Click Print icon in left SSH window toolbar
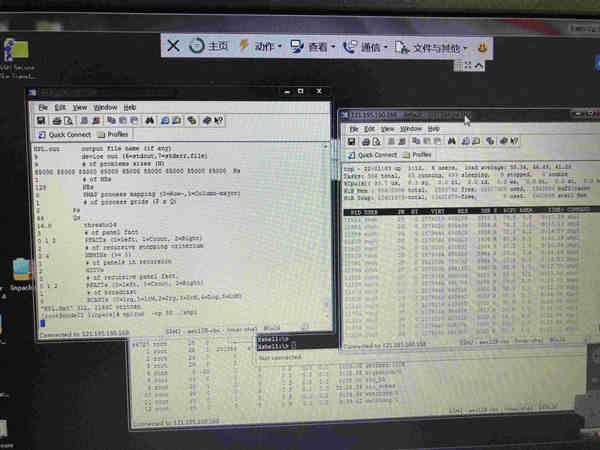Screen dimensions: 600x450 click(x=57, y=121)
